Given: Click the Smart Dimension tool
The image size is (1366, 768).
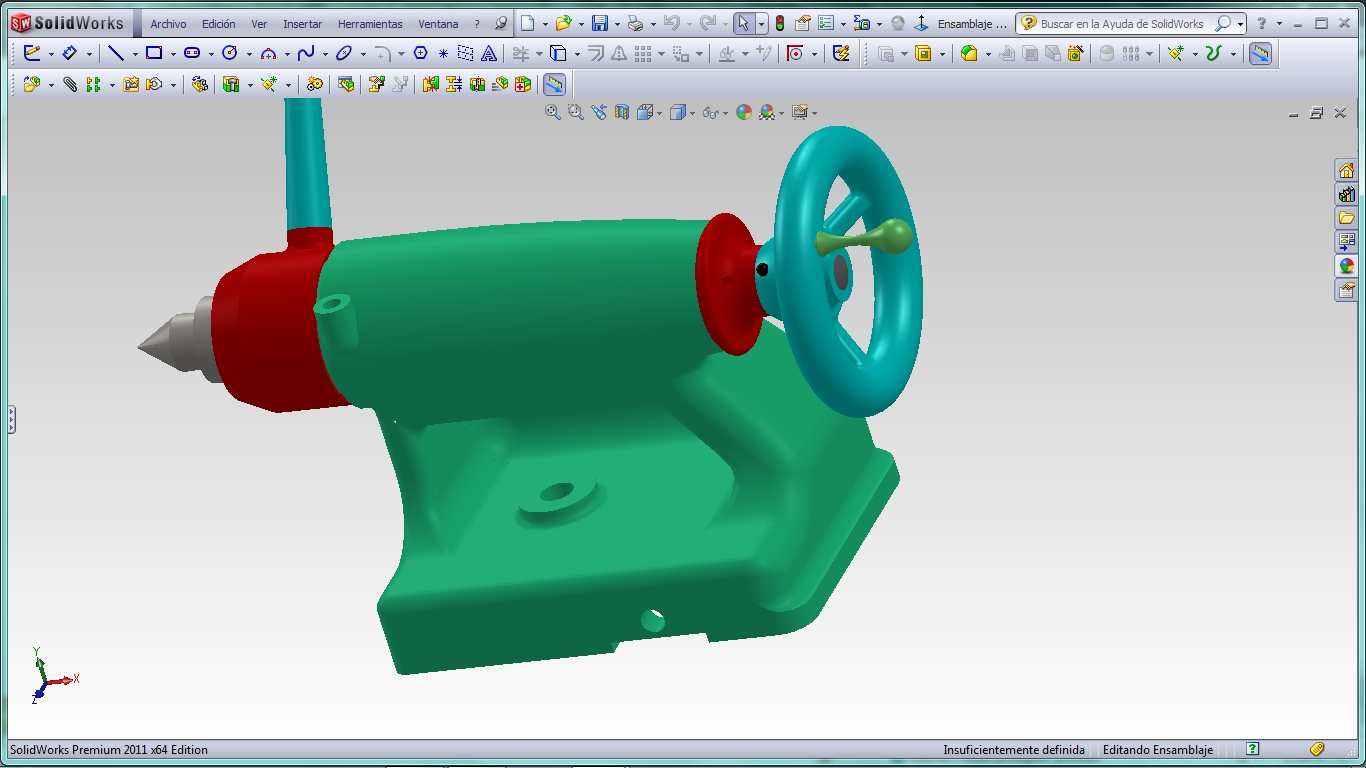Looking at the screenshot, I should pos(69,53).
